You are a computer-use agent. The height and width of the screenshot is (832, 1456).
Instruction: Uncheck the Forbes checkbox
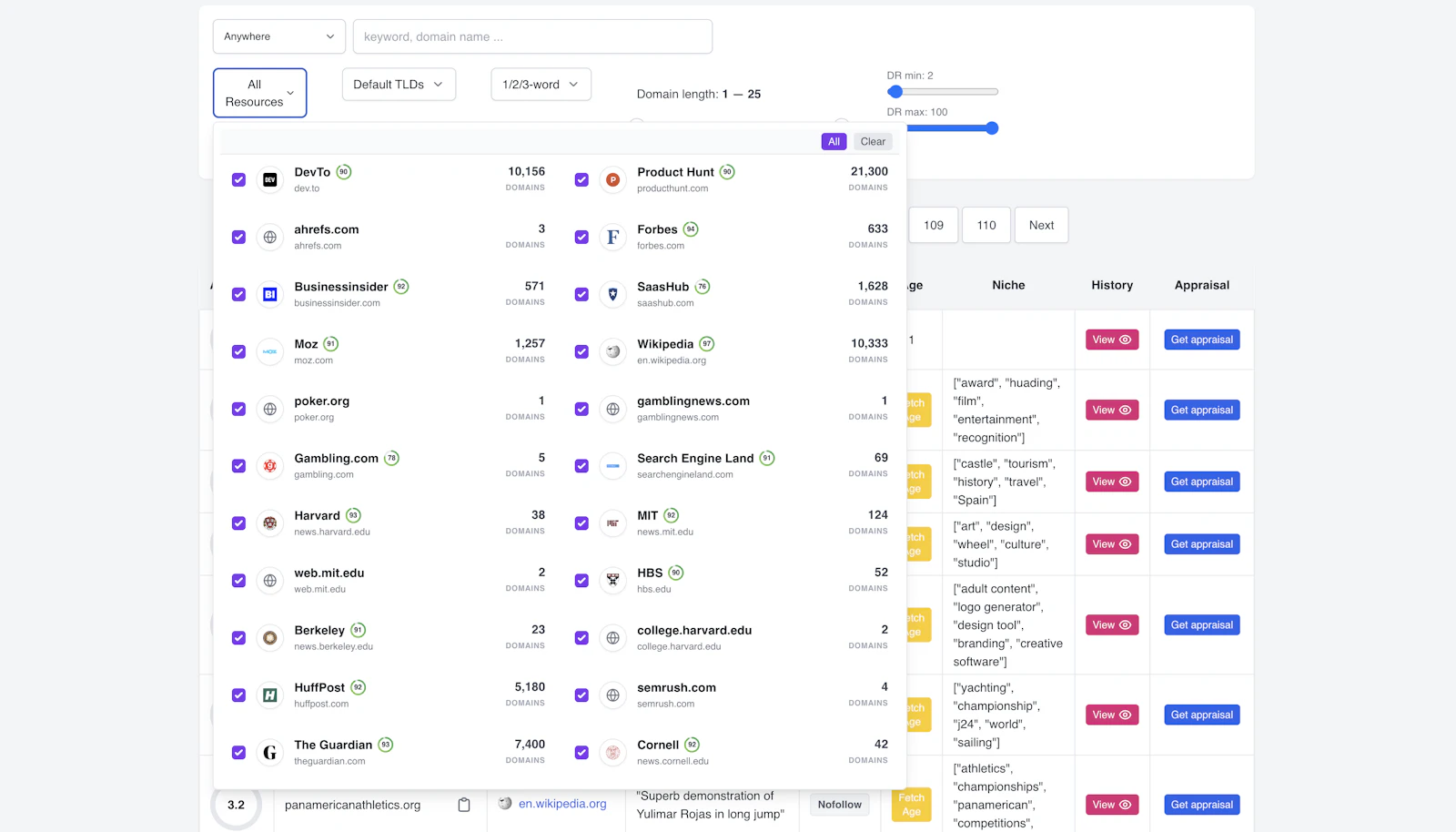coord(581,238)
